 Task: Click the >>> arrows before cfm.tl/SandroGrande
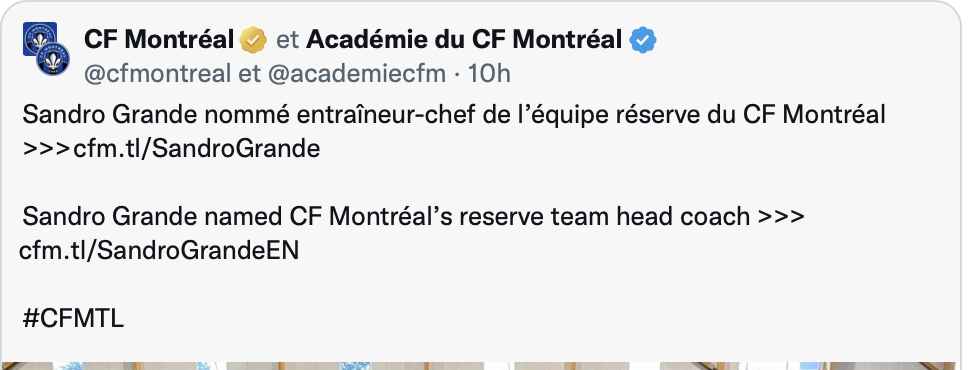click(46, 149)
